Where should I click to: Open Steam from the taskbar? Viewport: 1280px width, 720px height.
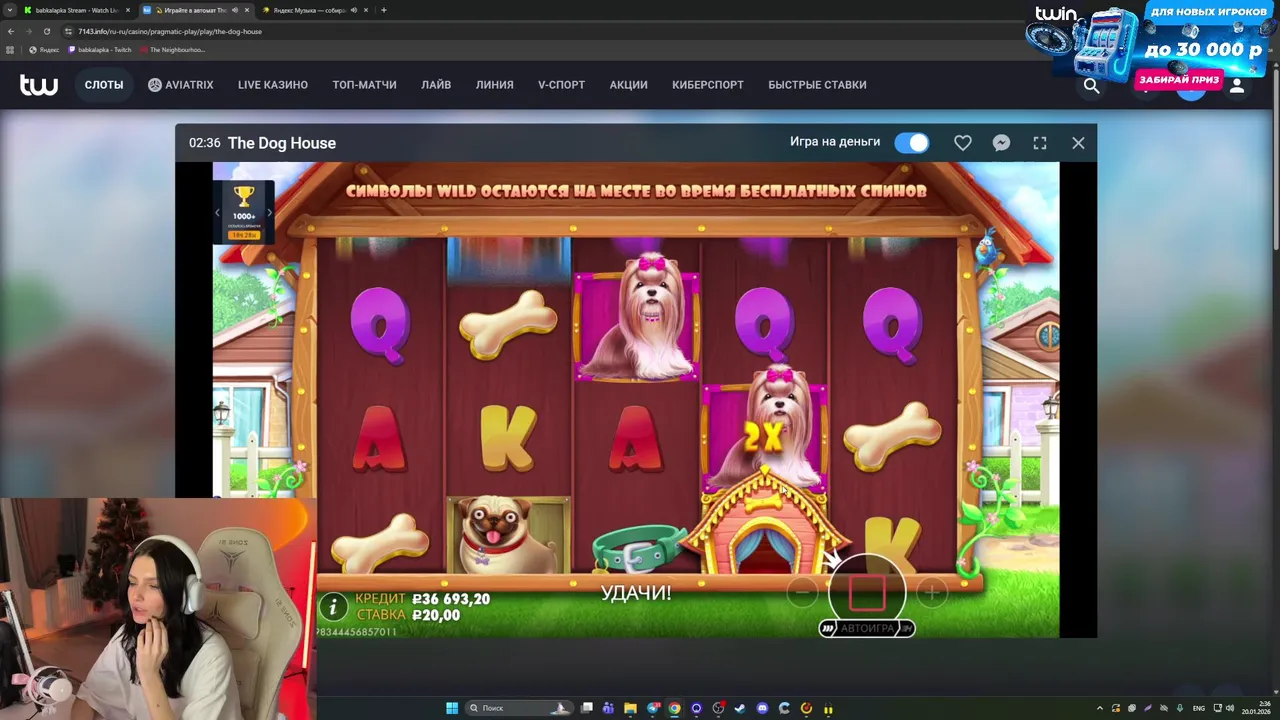pyautogui.click(x=740, y=708)
